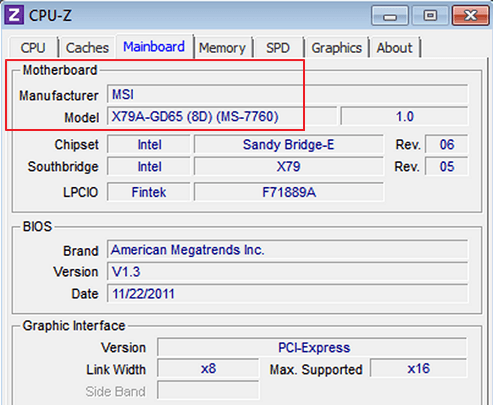Minimize the CPU-Z window

click(x=390, y=16)
